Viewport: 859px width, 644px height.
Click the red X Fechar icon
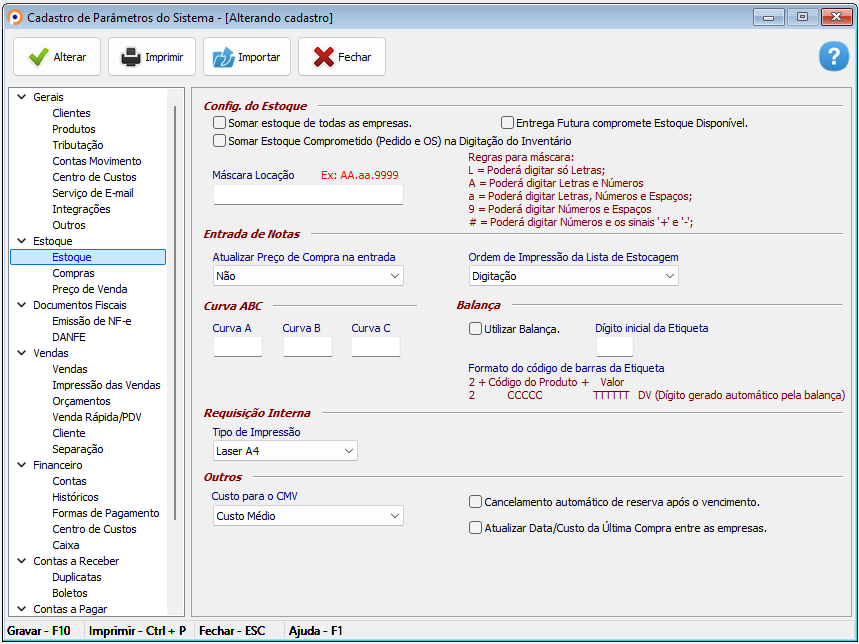point(323,57)
